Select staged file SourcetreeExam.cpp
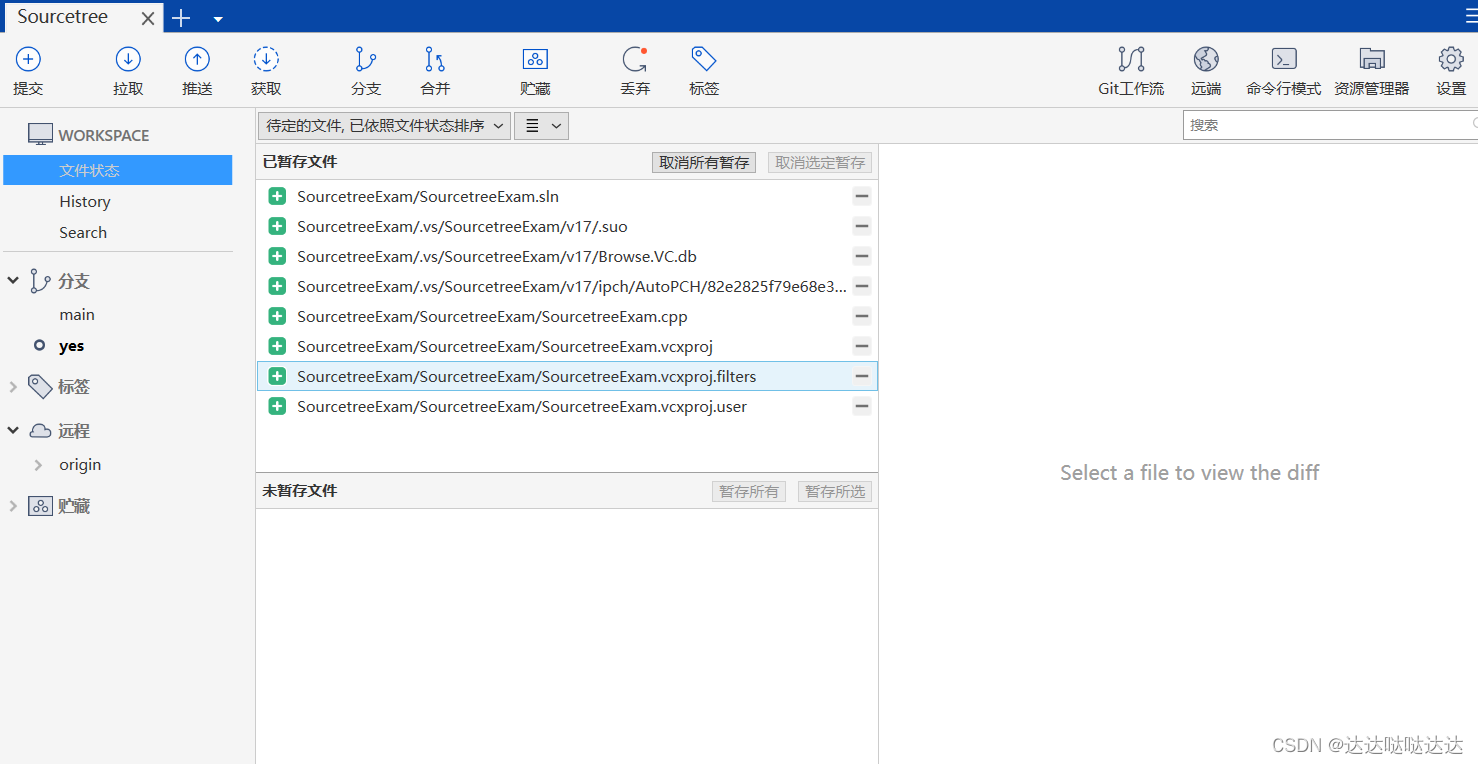This screenshot has height=764, width=1478. pyautogui.click(x=567, y=316)
